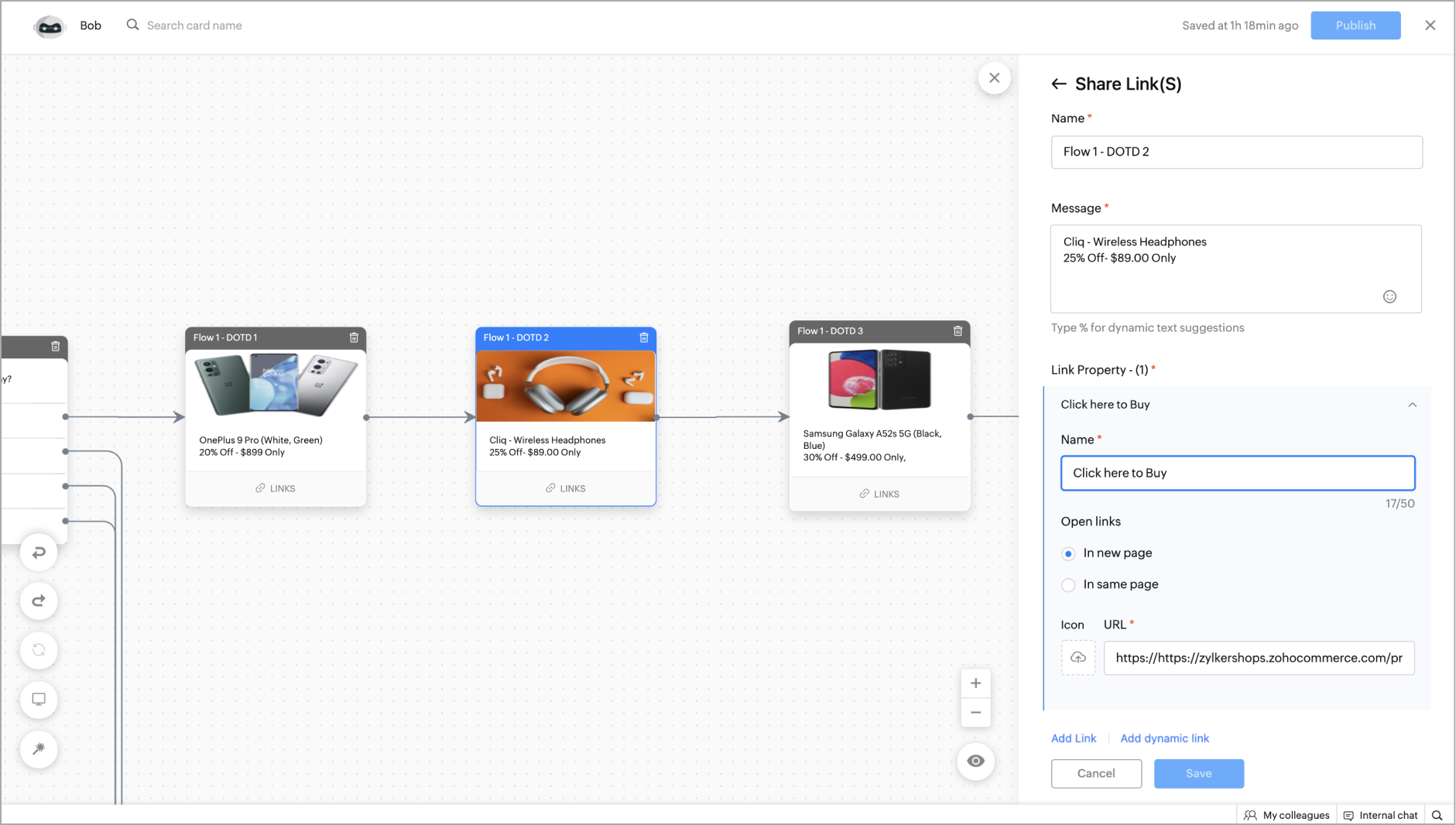Click the OnePlus 9 Pro card description text
This screenshot has height=825, width=1456.
pyautogui.click(x=261, y=446)
